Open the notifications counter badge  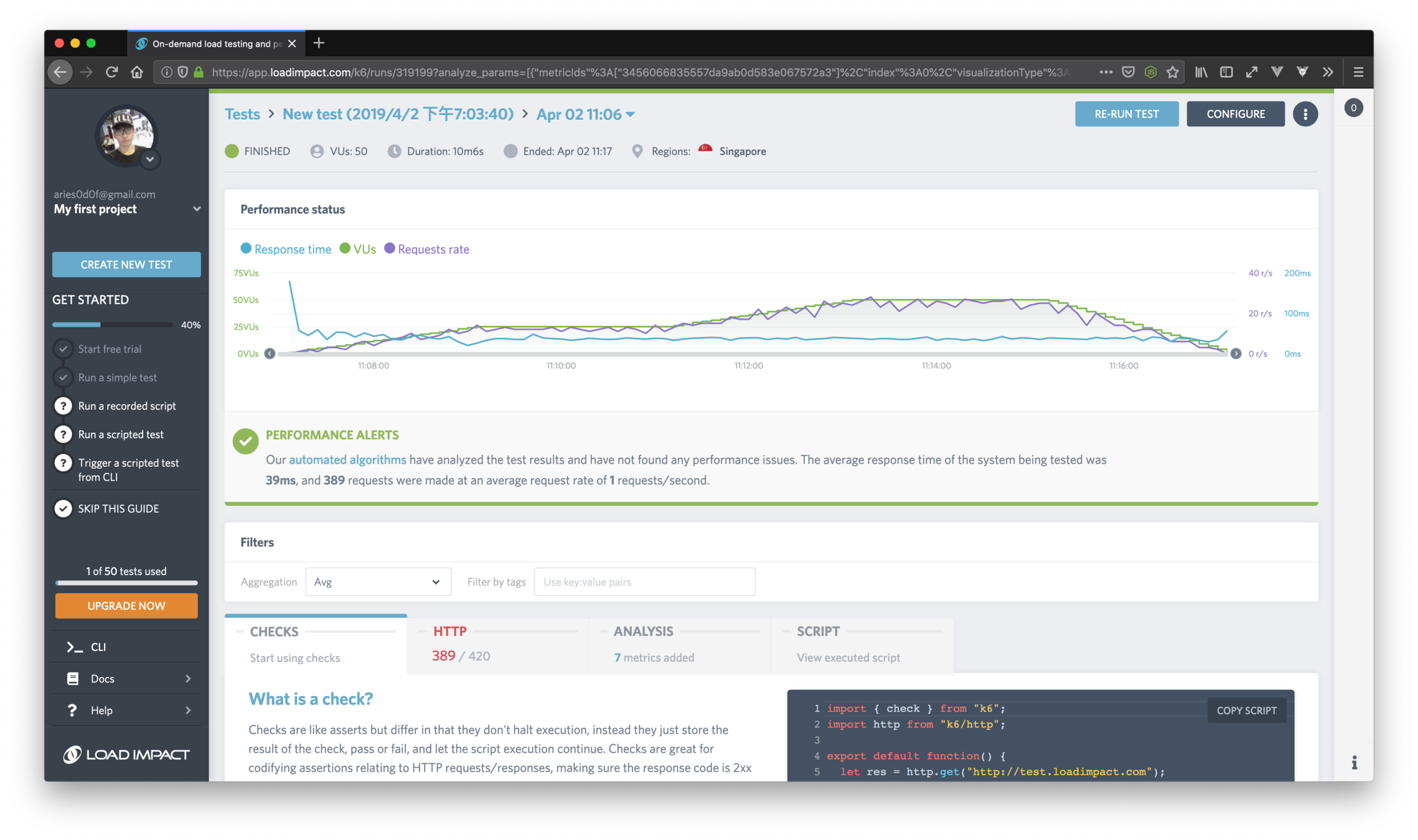1353,108
